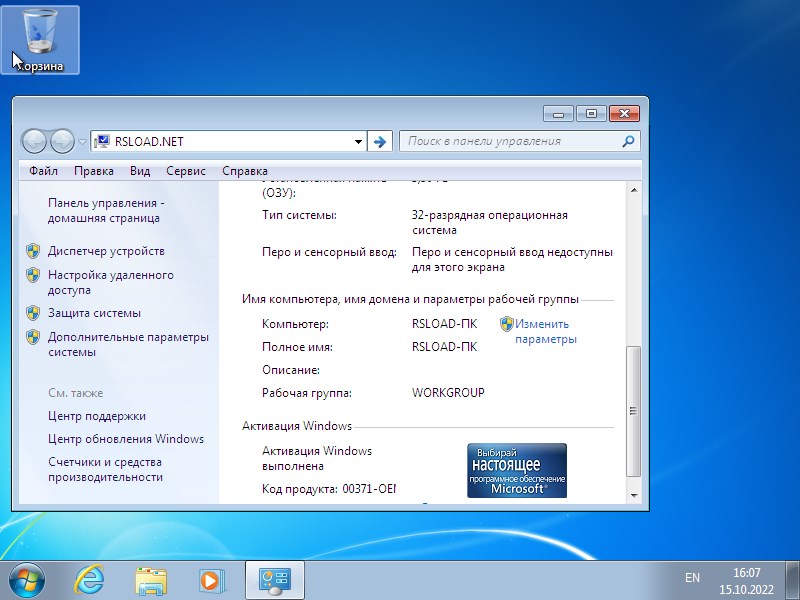Screen dimensions: 800x600
Task: Click the genuine Microsoft software badge
Action: pyautogui.click(x=517, y=470)
